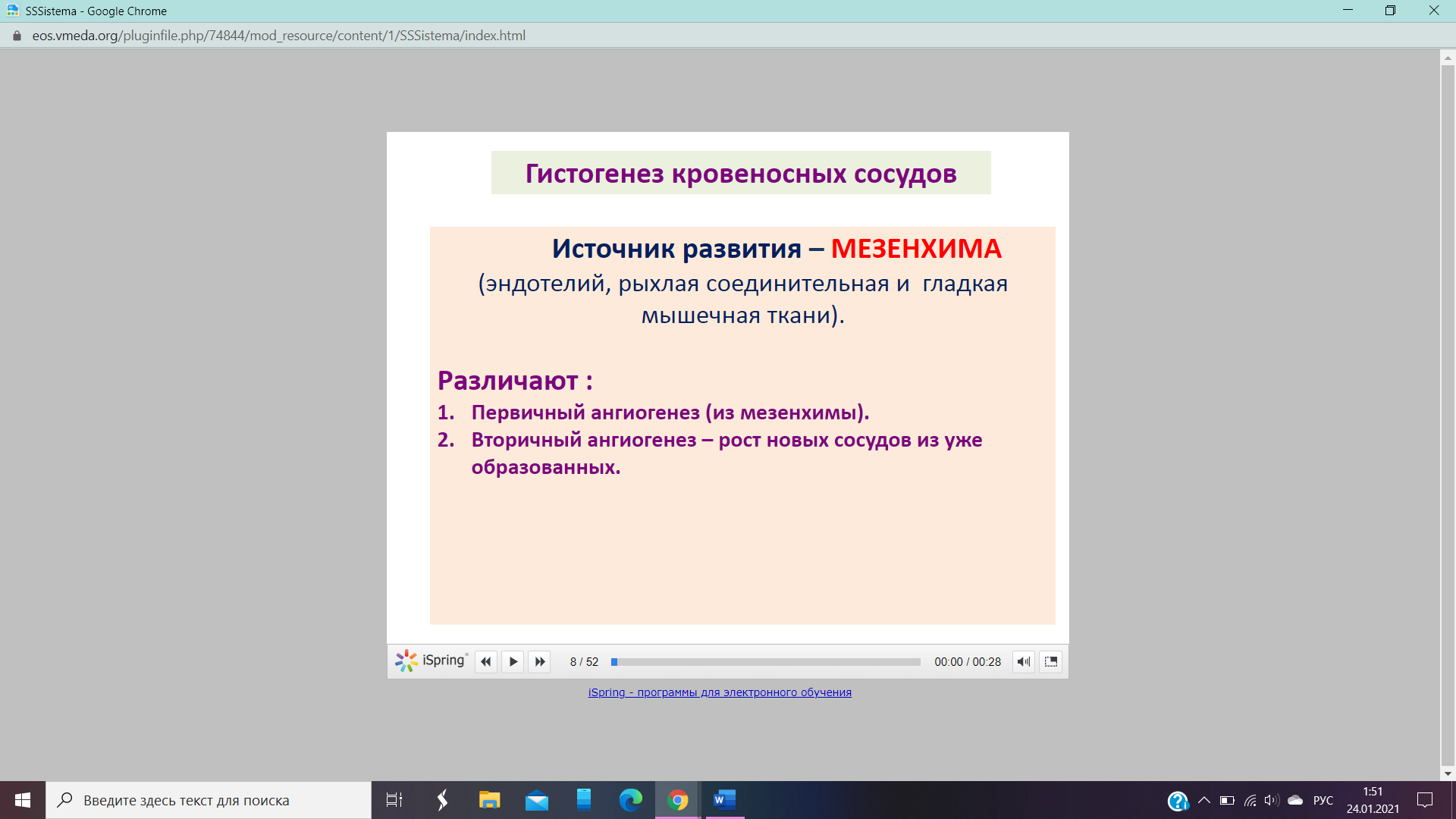
Task: Click the lock icon in the address bar
Action: pyautogui.click(x=17, y=36)
